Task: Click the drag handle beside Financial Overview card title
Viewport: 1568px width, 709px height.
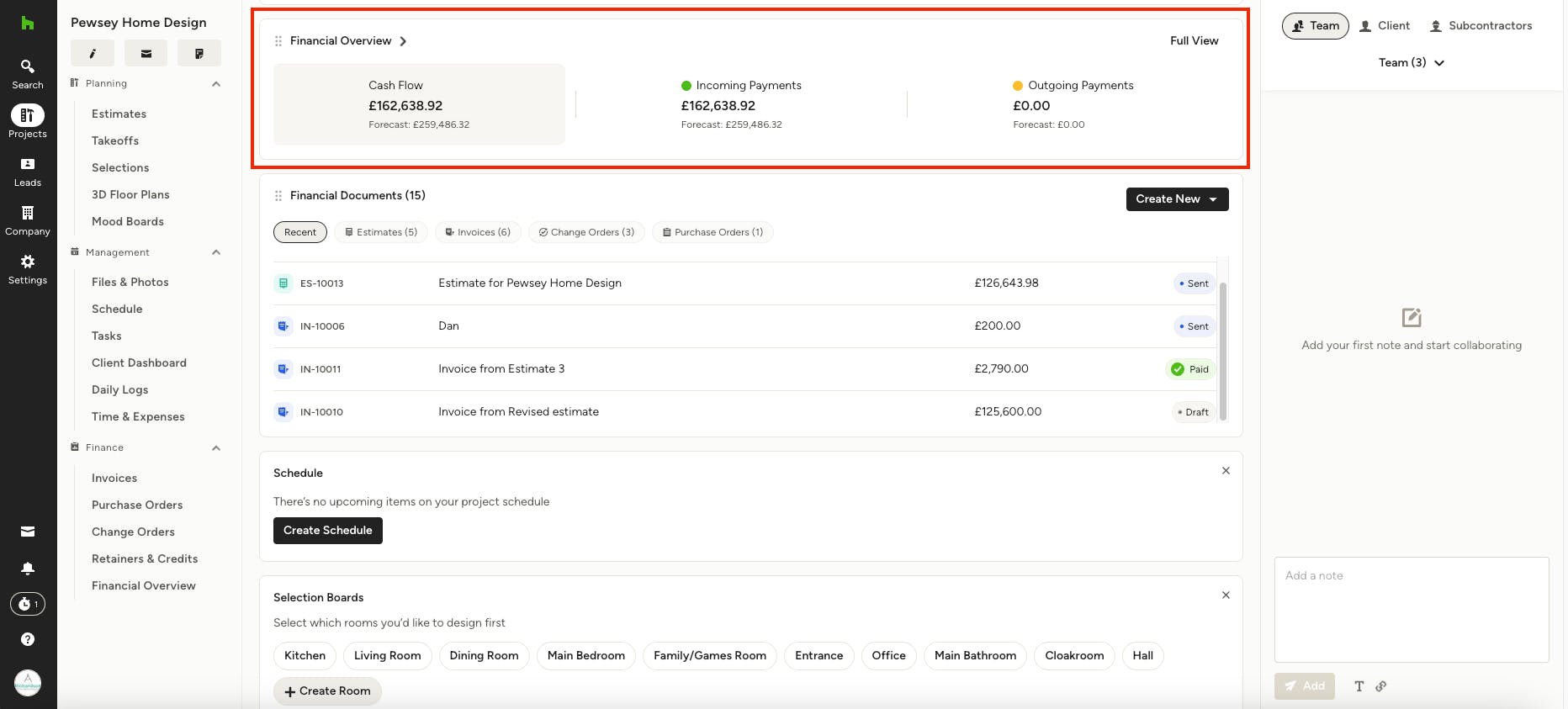Action: [x=278, y=41]
